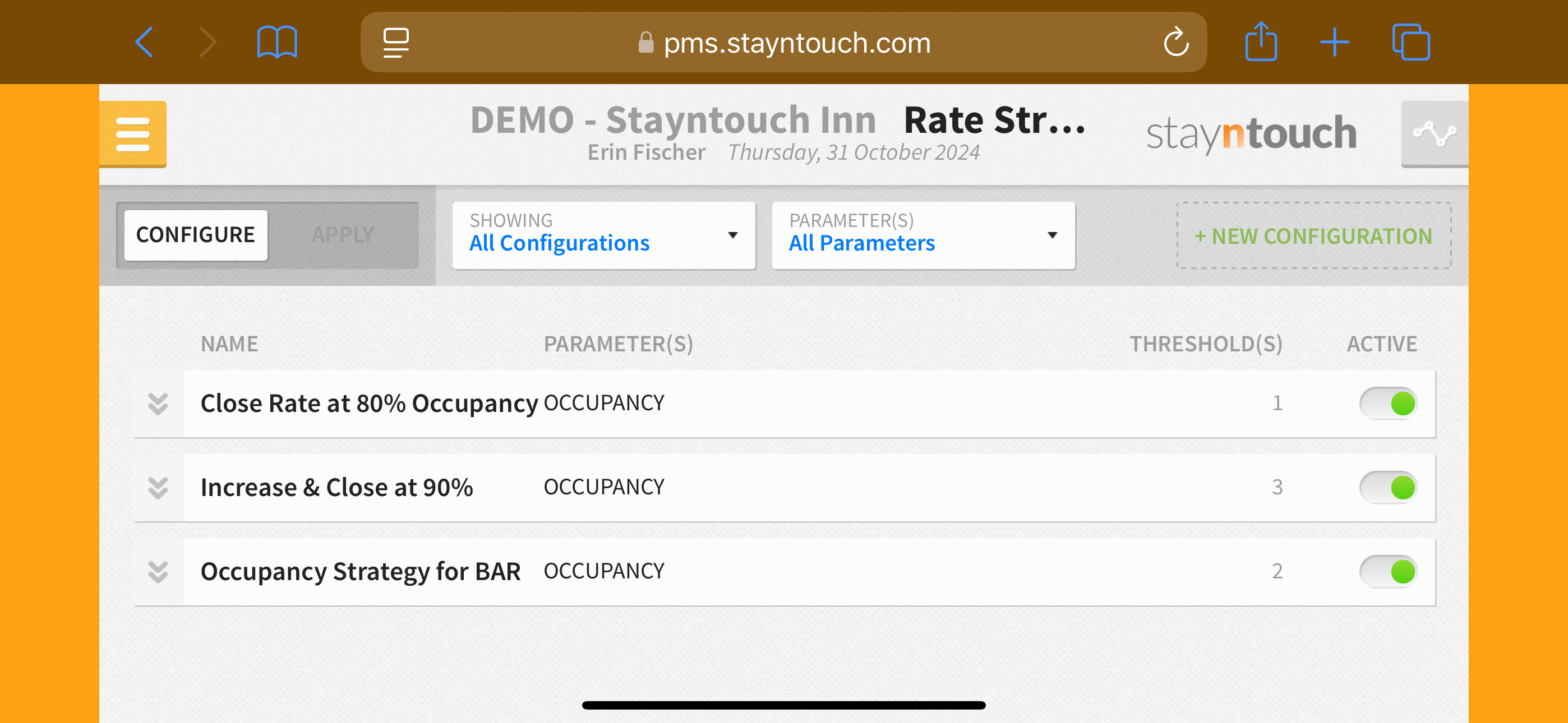Switch to the Apply tab

[343, 235]
